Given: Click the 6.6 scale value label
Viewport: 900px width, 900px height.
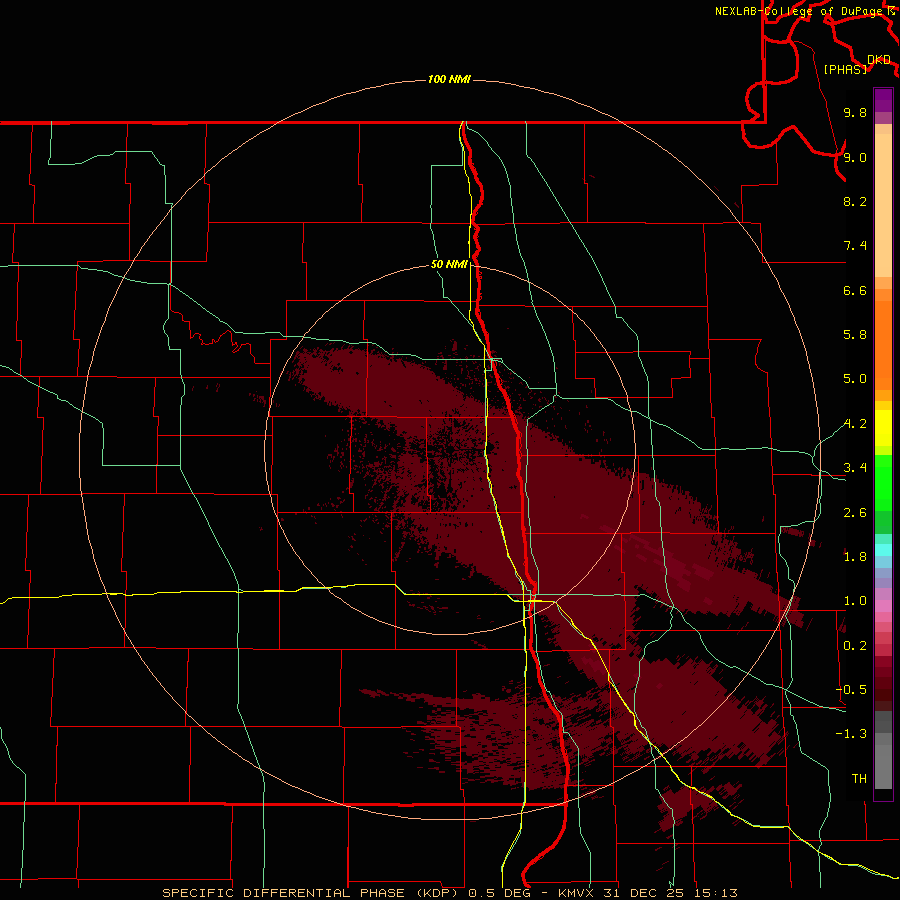Looking at the screenshot, I should pyautogui.click(x=855, y=290).
